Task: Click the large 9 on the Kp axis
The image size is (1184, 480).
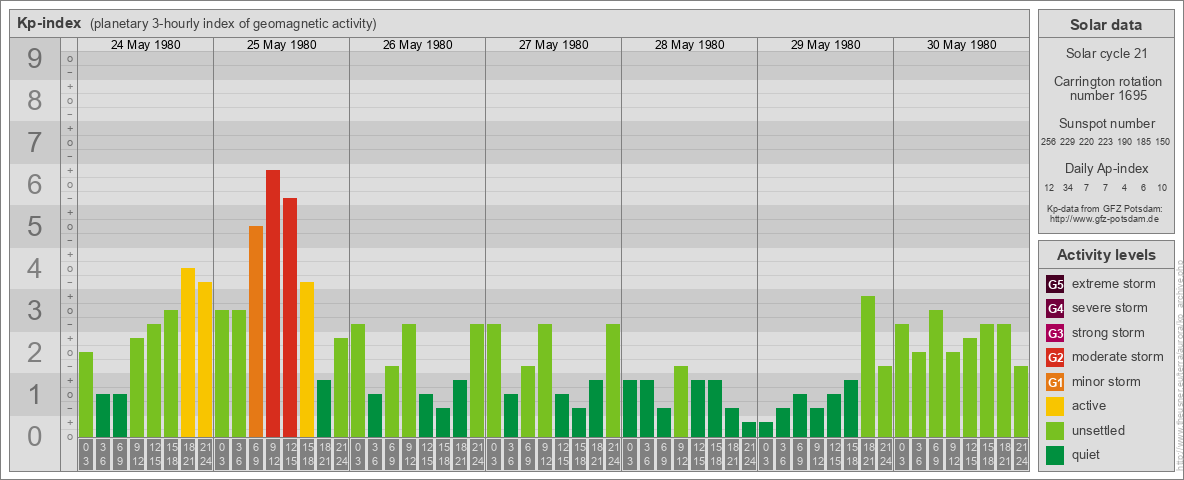Action: pyautogui.click(x=35, y=59)
